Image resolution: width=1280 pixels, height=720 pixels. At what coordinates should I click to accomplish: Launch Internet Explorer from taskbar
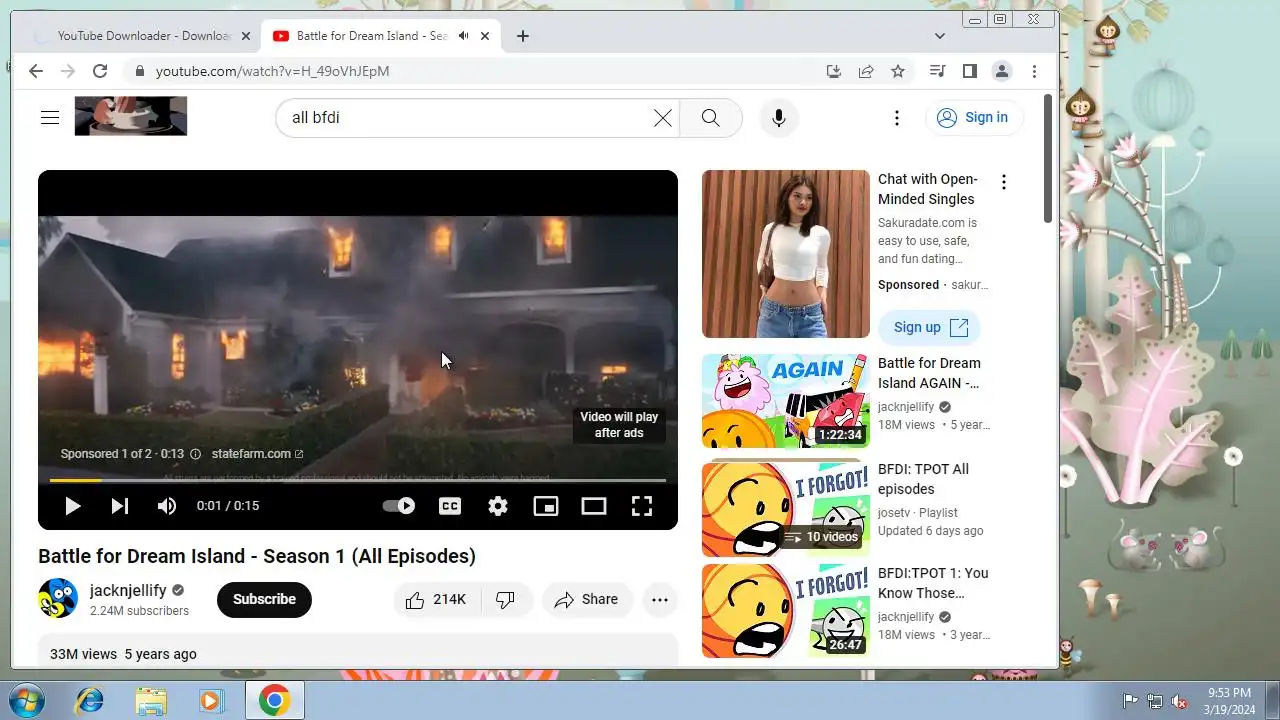click(x=90, y=701)
